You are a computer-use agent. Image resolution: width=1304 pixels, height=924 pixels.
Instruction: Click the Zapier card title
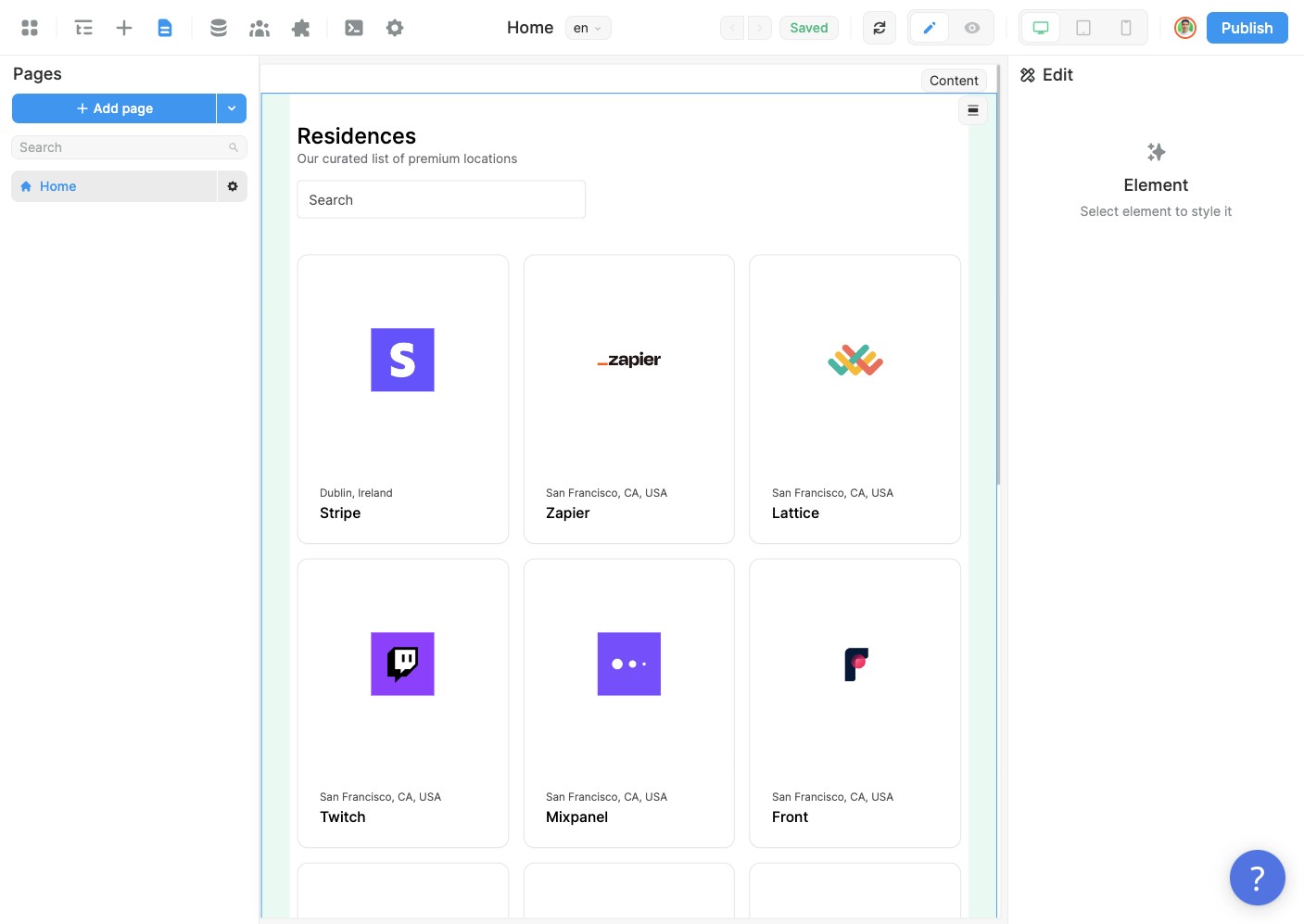(568, 513)
